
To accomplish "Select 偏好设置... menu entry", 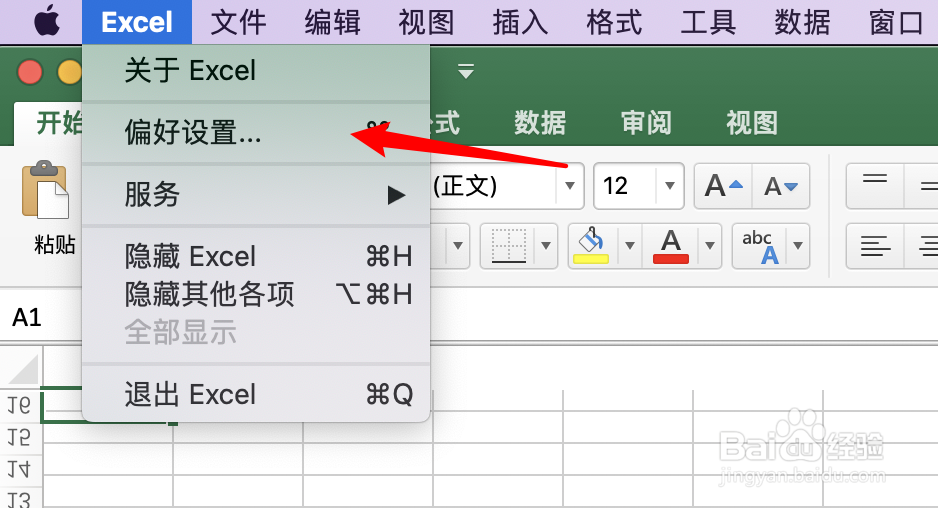I will click(256, 132).
